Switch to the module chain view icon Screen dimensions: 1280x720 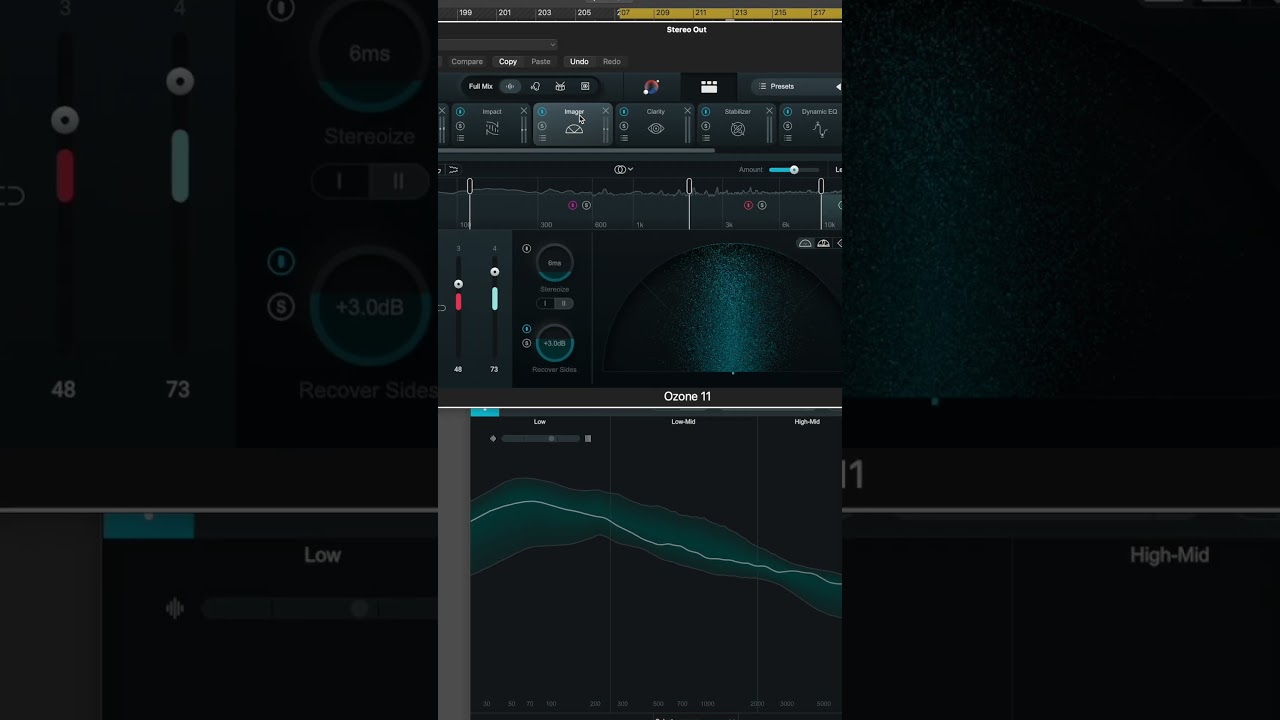[x=709, y=87]
